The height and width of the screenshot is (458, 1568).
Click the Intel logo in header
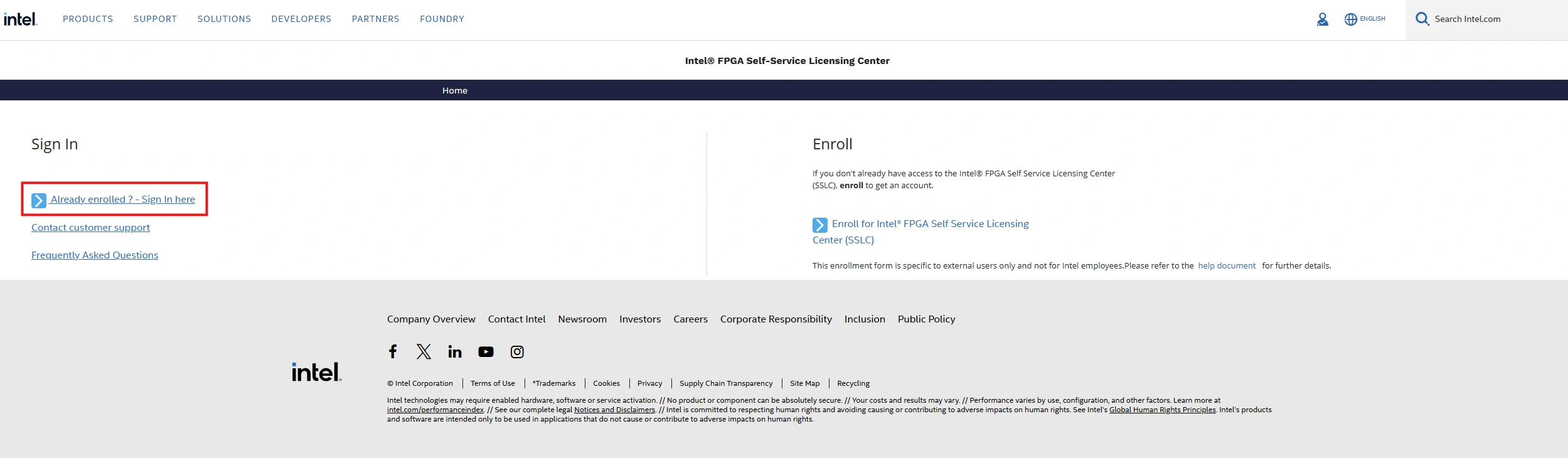tap(20, 19)
